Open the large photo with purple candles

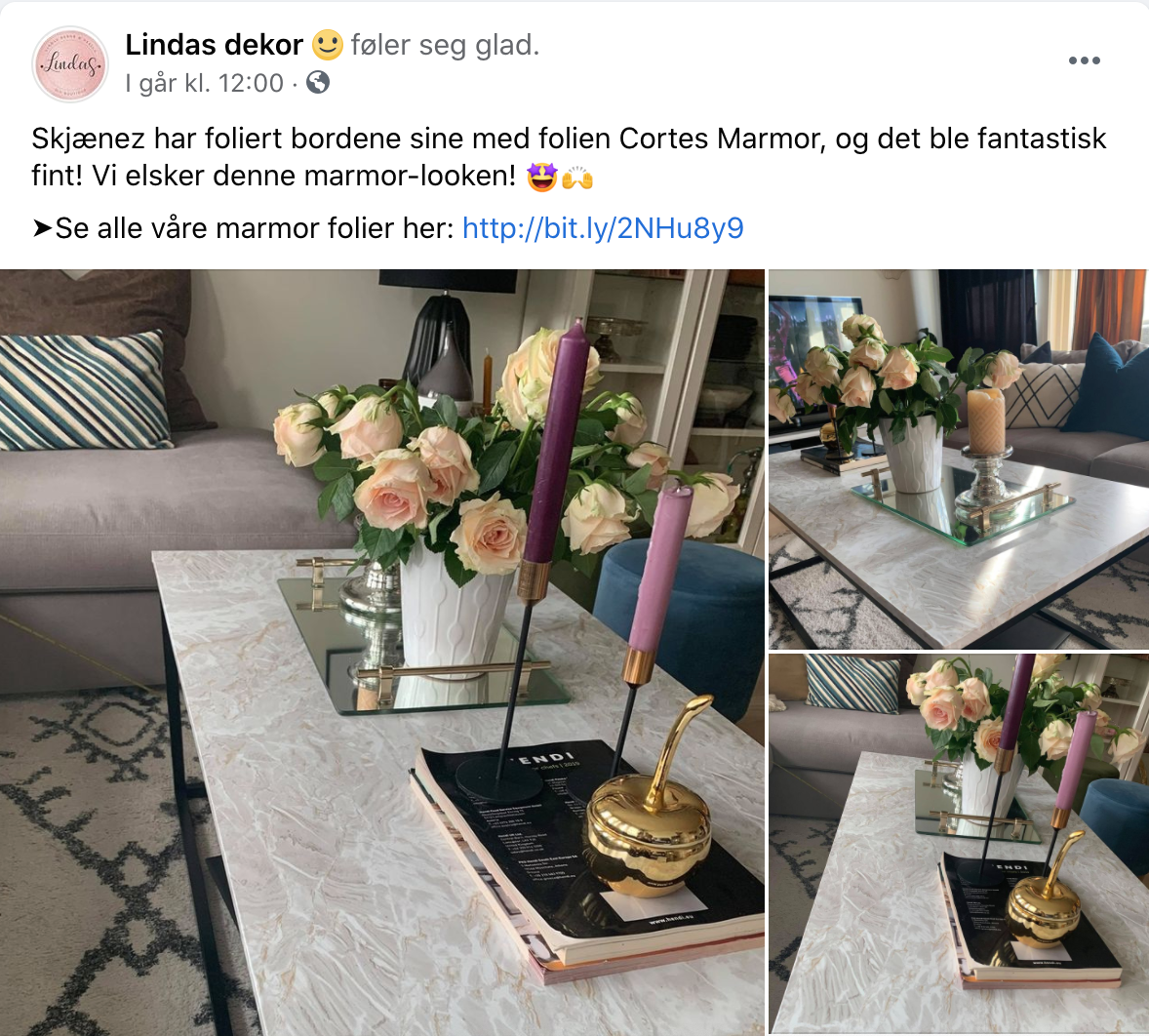(x=381, y=652)
